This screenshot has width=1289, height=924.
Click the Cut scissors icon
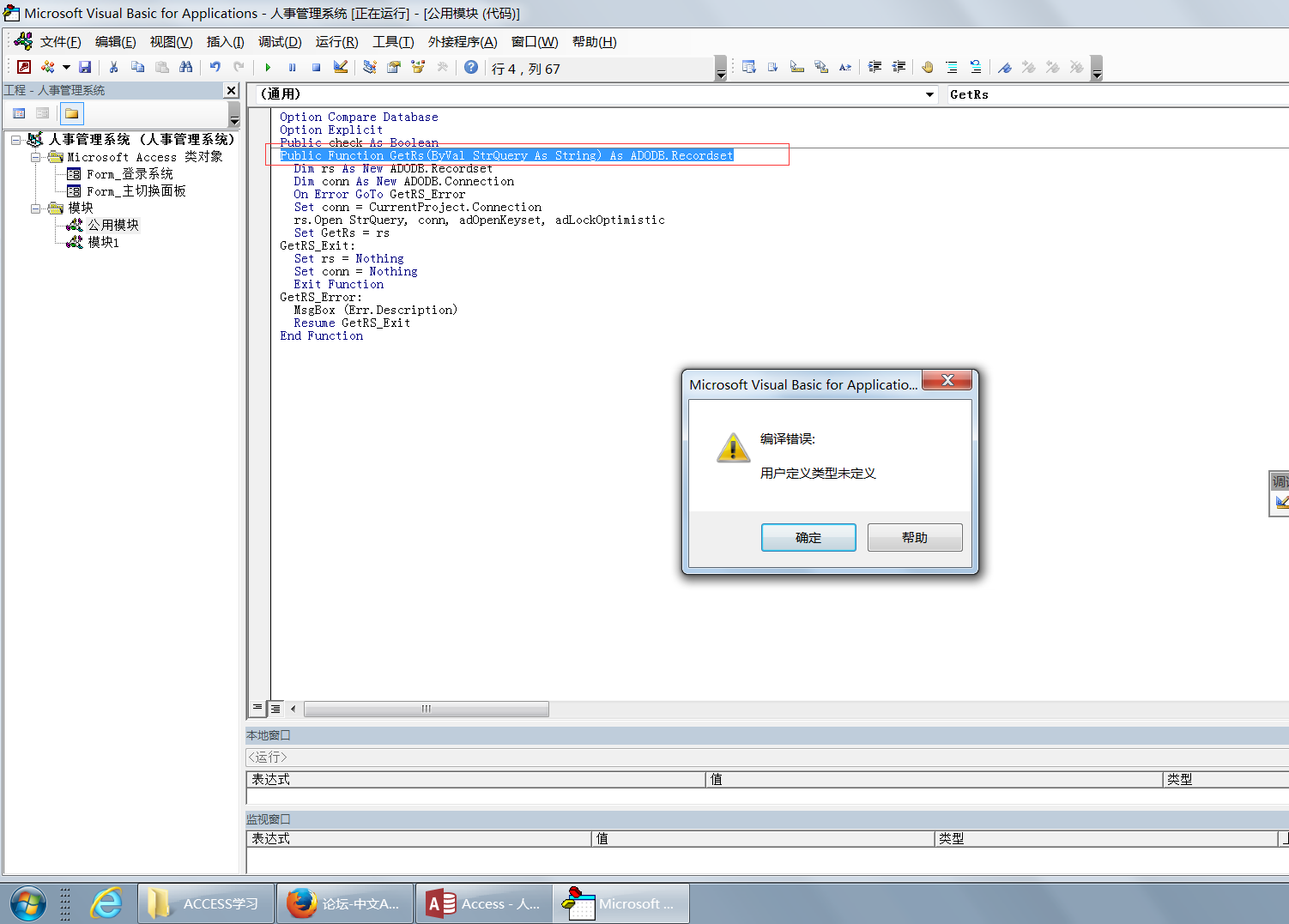tap(113, 67)
